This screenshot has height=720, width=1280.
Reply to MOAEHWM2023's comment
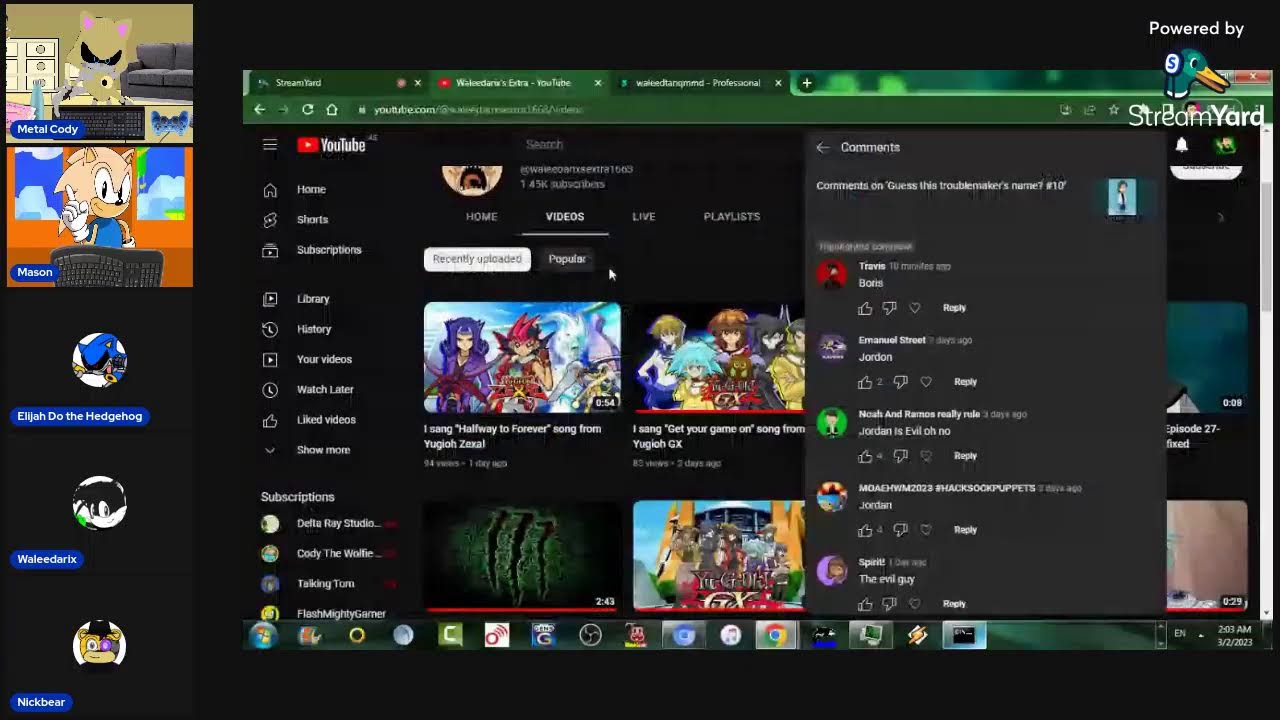coord(965,530)
